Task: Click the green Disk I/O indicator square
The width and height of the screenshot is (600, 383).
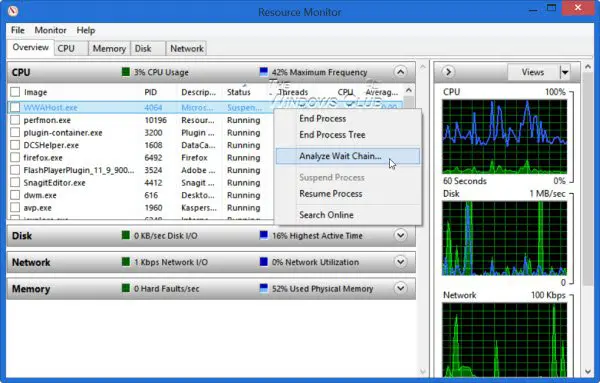Action: pyautogui.click(x=126, y=235)
